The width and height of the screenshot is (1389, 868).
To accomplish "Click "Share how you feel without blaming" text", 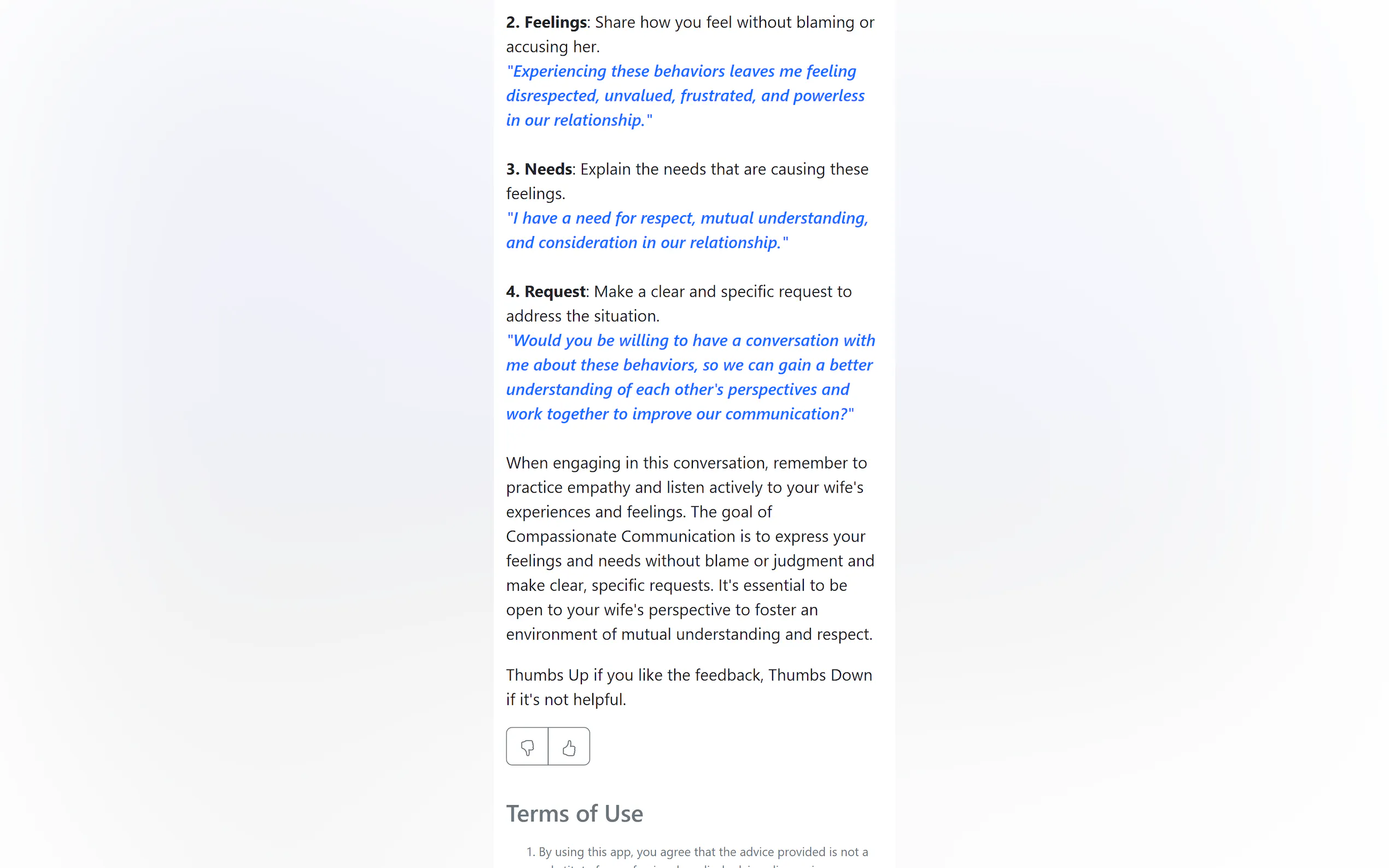I will tap(734, 22).
